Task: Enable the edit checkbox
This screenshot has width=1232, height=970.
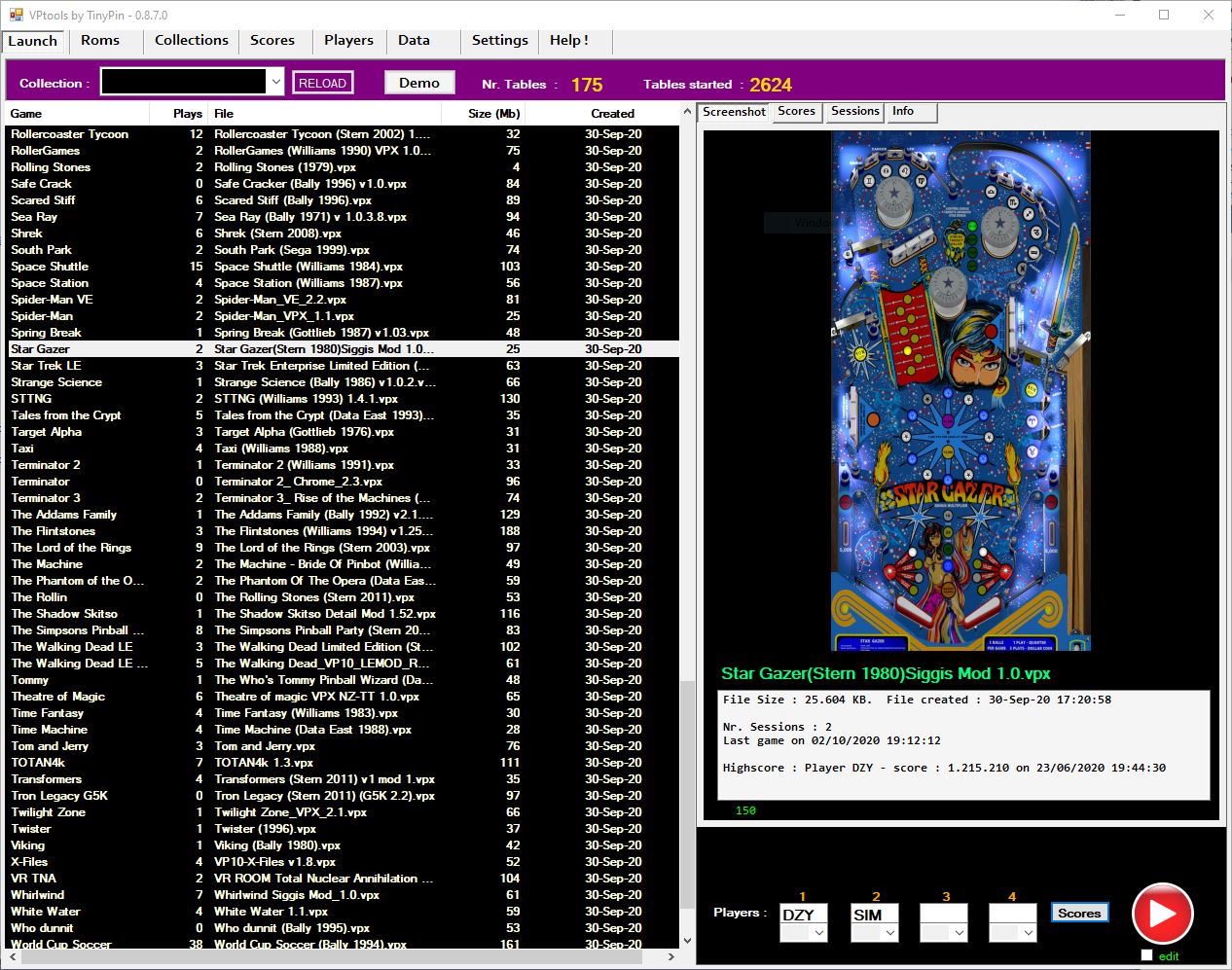Action: pyautogui.click(x=1146, y=955)
